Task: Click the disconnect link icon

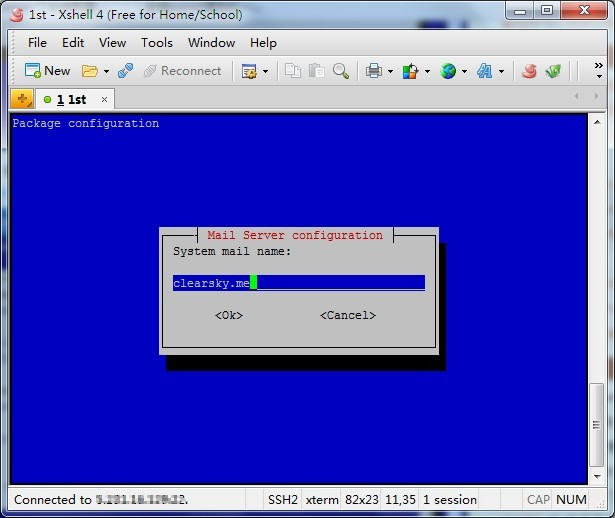Action: (126, 71)
